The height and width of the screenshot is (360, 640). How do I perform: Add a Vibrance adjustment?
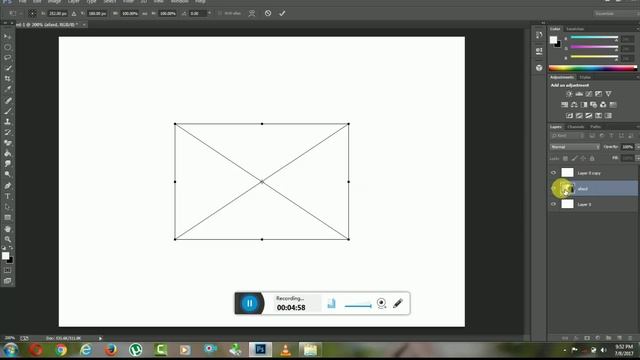pos(608,94)
